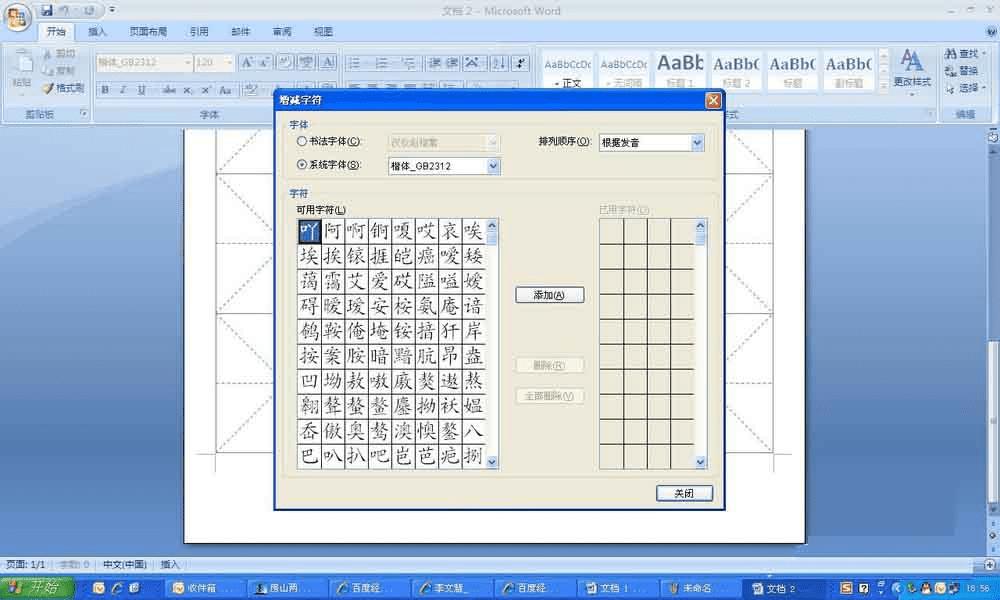This screenshot has height=600, width=1000.
Task: Click the Save icon in quick access toolbar
Action: tap(47, 10)
